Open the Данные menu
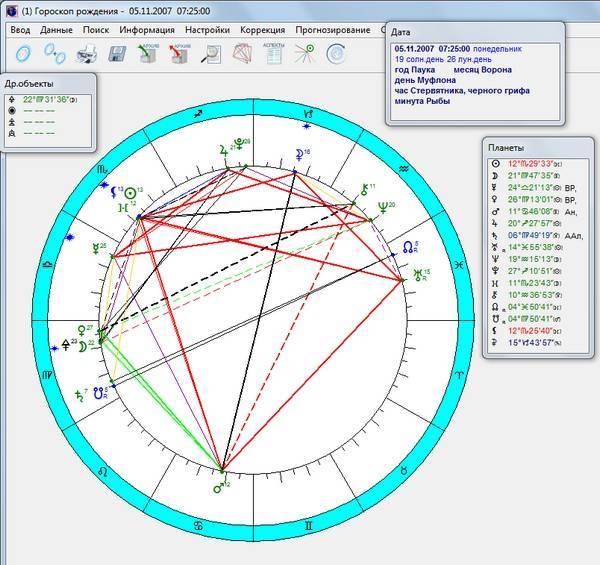 click(x=57, y=30)
